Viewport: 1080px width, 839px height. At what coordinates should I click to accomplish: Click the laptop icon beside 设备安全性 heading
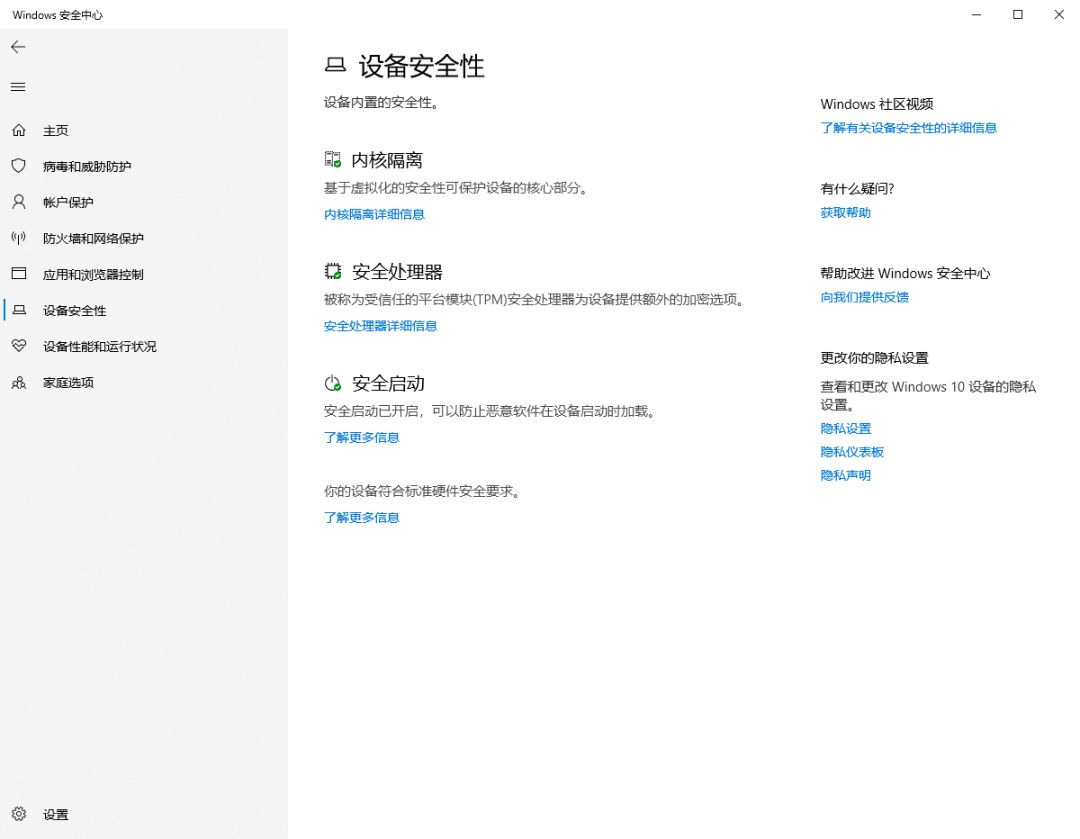click(x=335, y=65)
